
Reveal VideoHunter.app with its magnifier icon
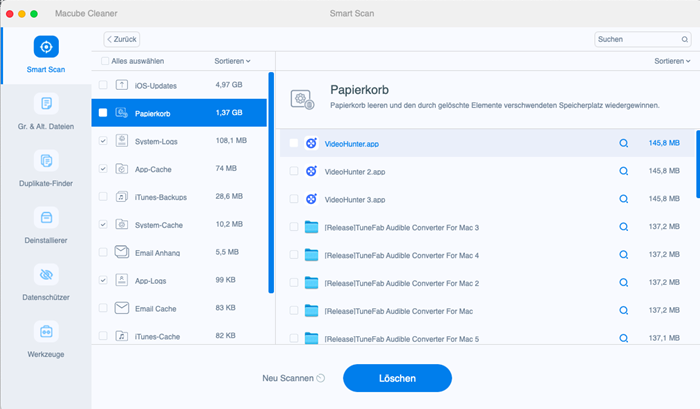coord(624,143)
